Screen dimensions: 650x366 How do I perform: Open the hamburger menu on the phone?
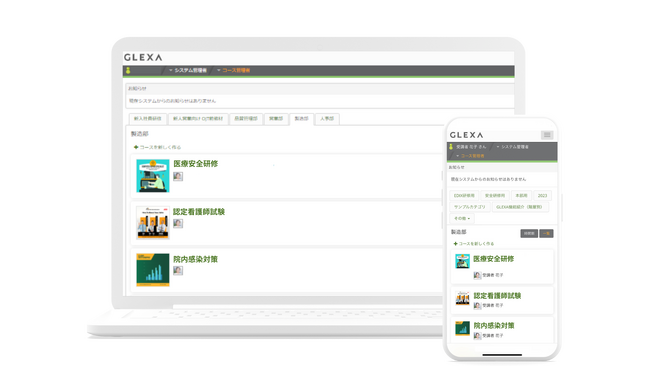(547, 135)
